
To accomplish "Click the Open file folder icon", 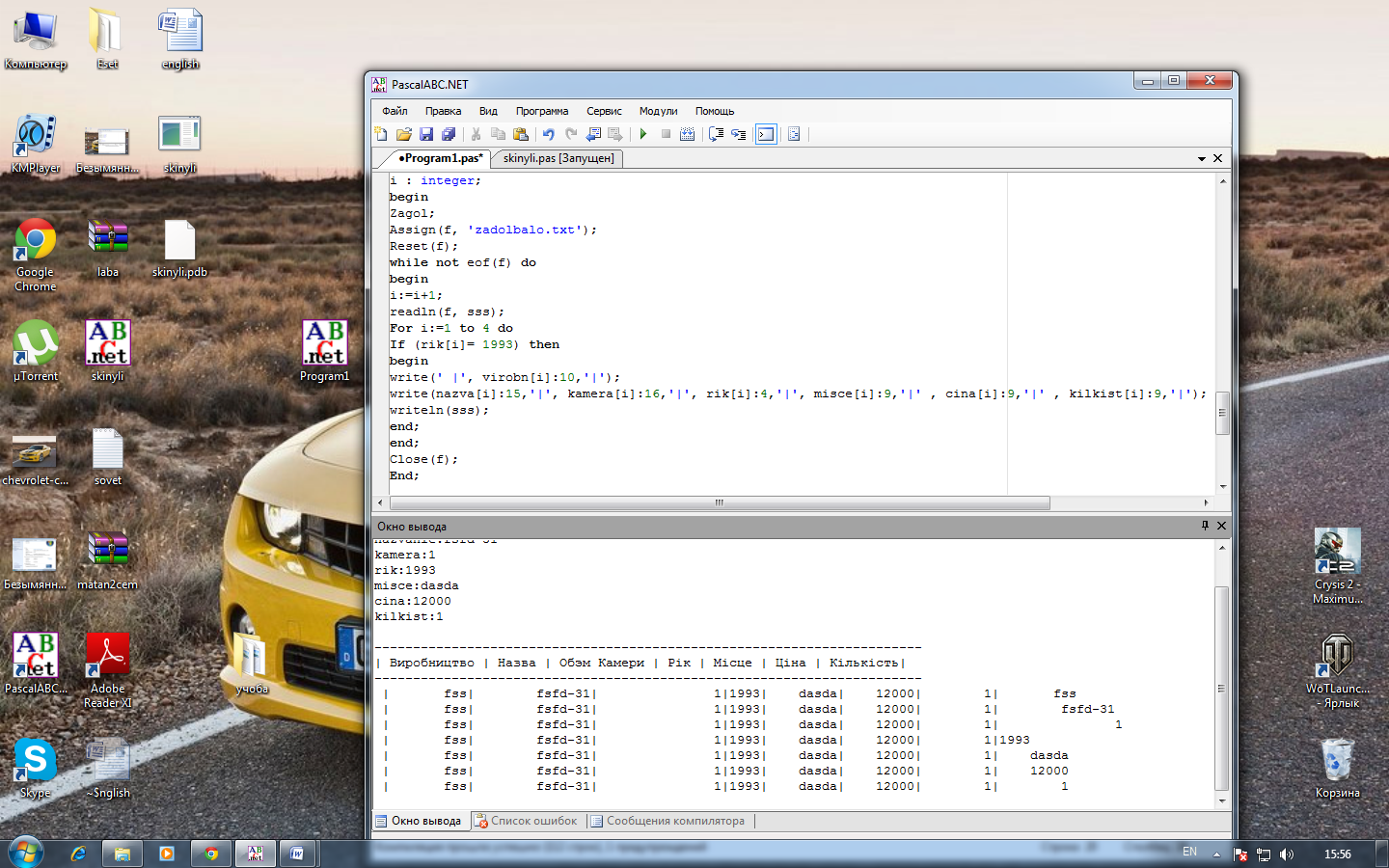I will [403, 134].
